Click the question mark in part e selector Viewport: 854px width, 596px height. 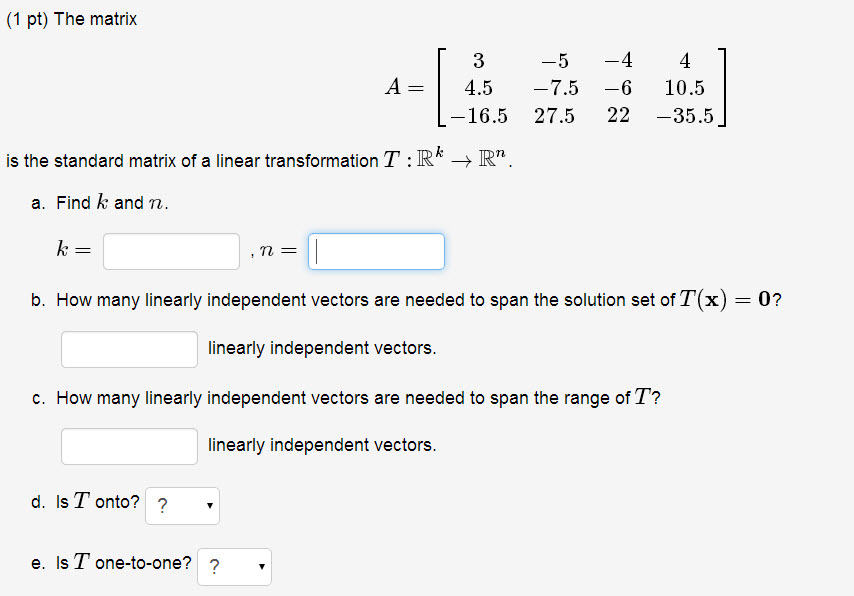216,566
